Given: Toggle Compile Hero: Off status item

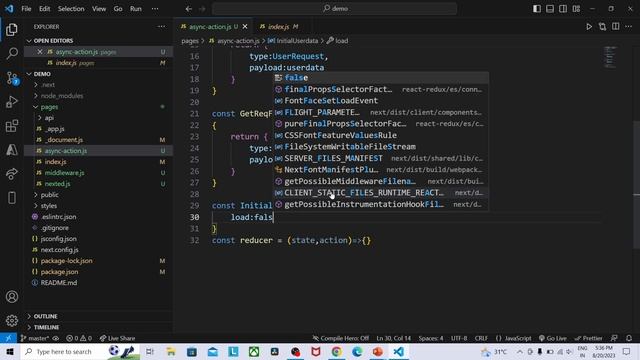Looking at the screenshot, I should 341,338.
